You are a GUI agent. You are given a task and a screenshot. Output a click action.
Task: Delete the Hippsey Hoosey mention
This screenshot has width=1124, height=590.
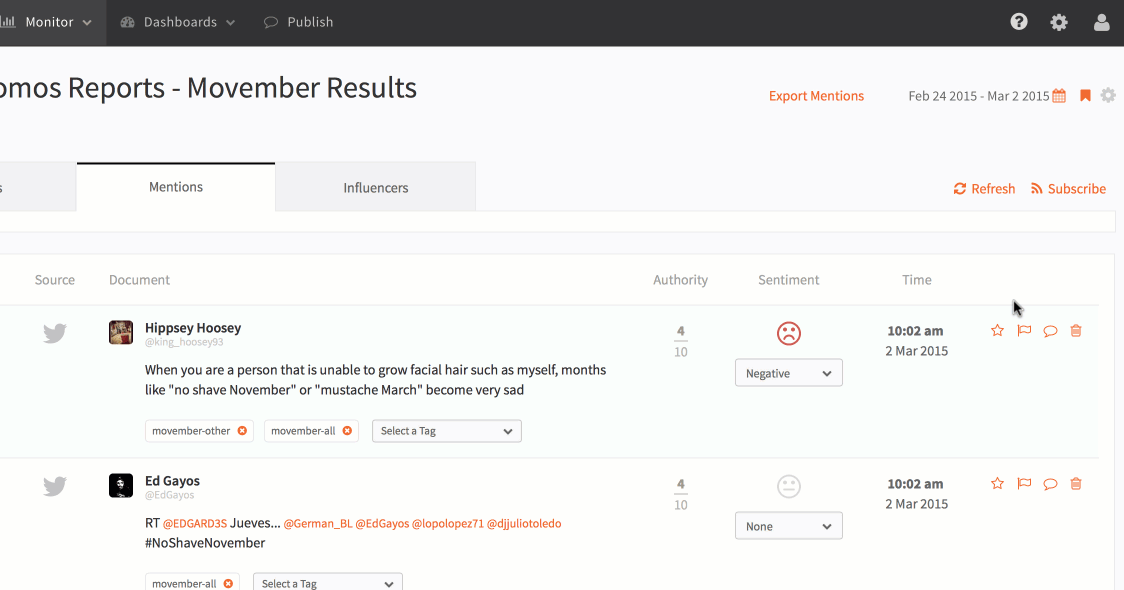tap(1076, 331)
